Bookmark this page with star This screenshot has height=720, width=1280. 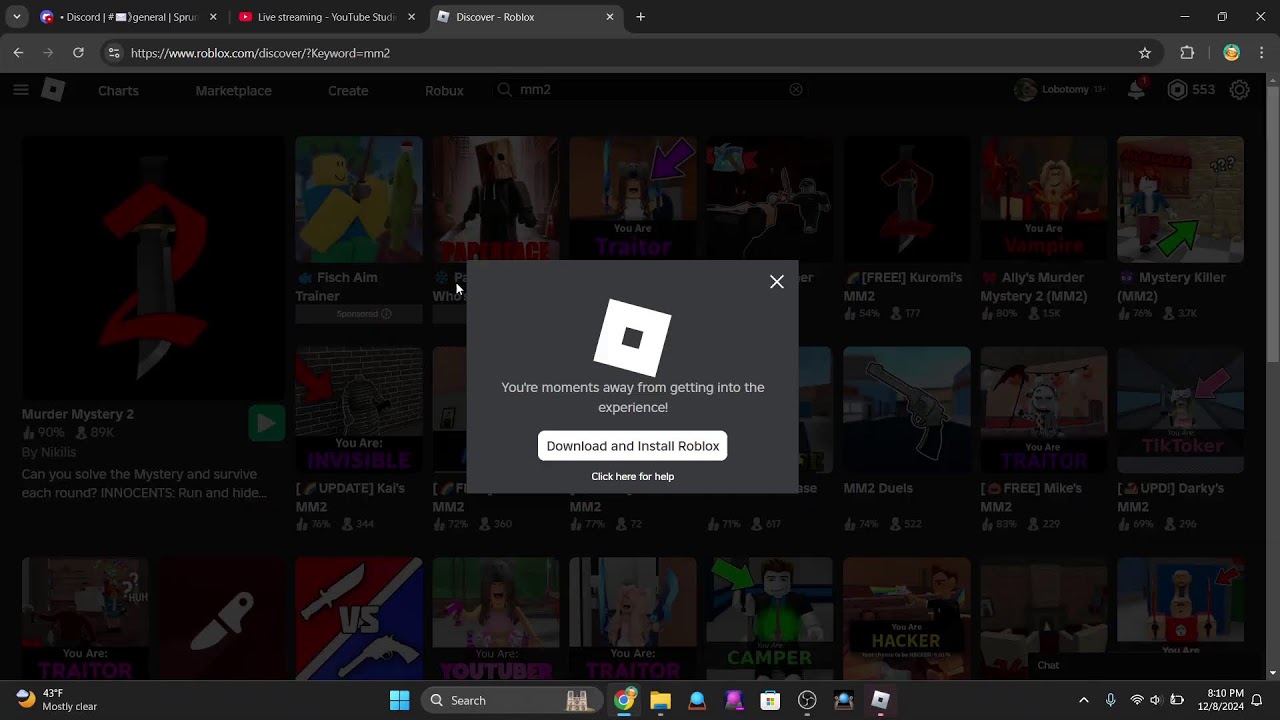(x=1145, y=53)
